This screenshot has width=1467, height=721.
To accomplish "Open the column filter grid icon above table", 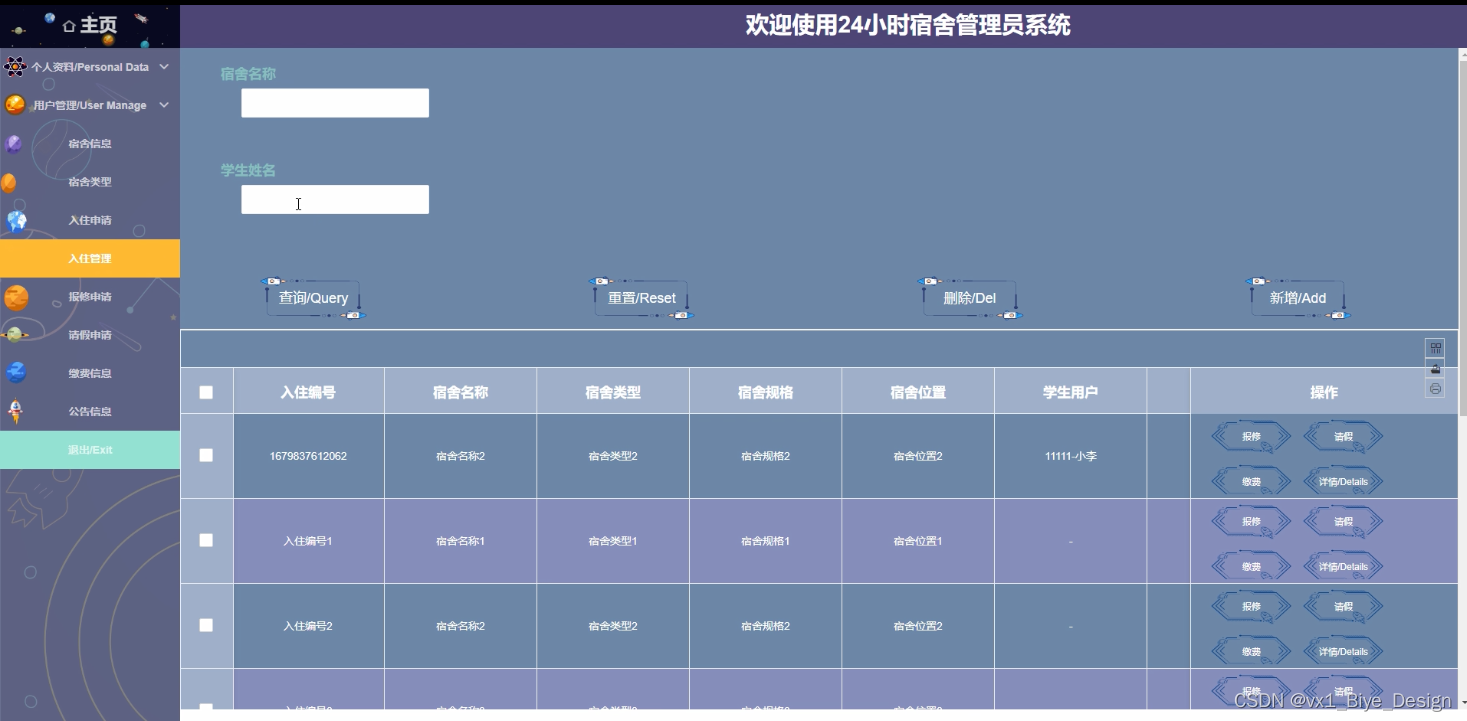I will coord(1435,348).
